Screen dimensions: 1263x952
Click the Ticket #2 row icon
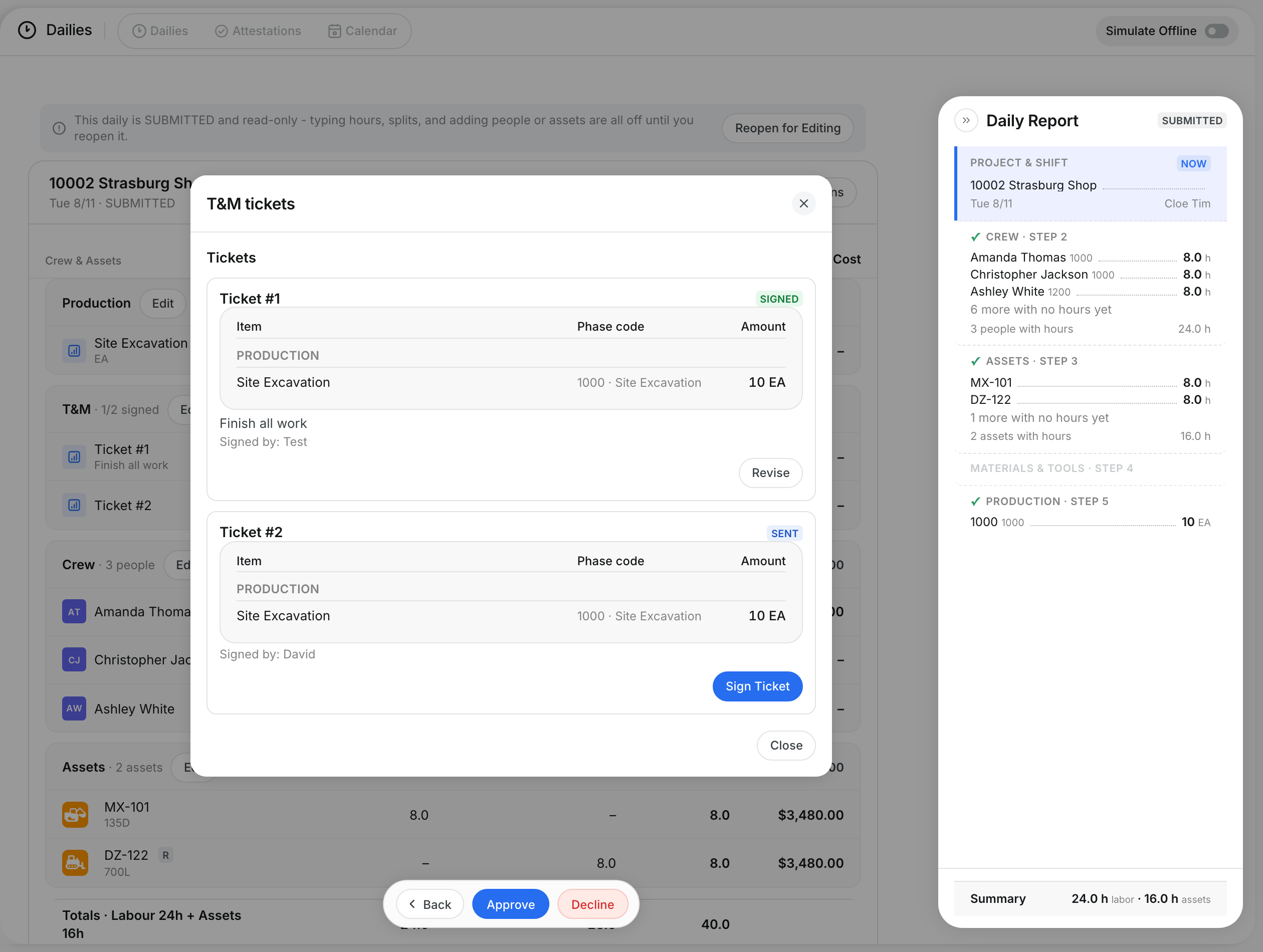click(74, 505)
